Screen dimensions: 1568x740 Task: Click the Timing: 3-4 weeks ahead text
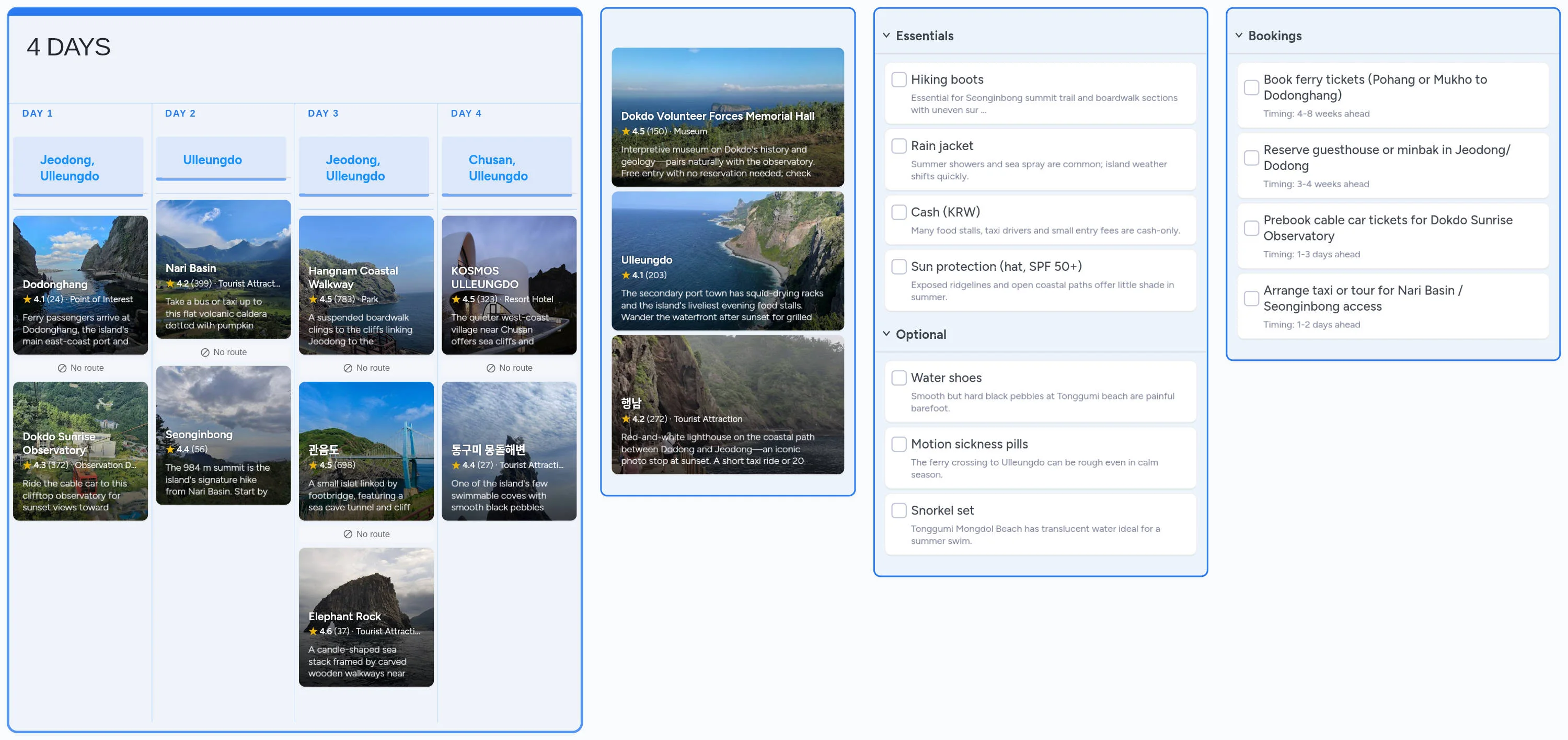(x=1316, y=185)
